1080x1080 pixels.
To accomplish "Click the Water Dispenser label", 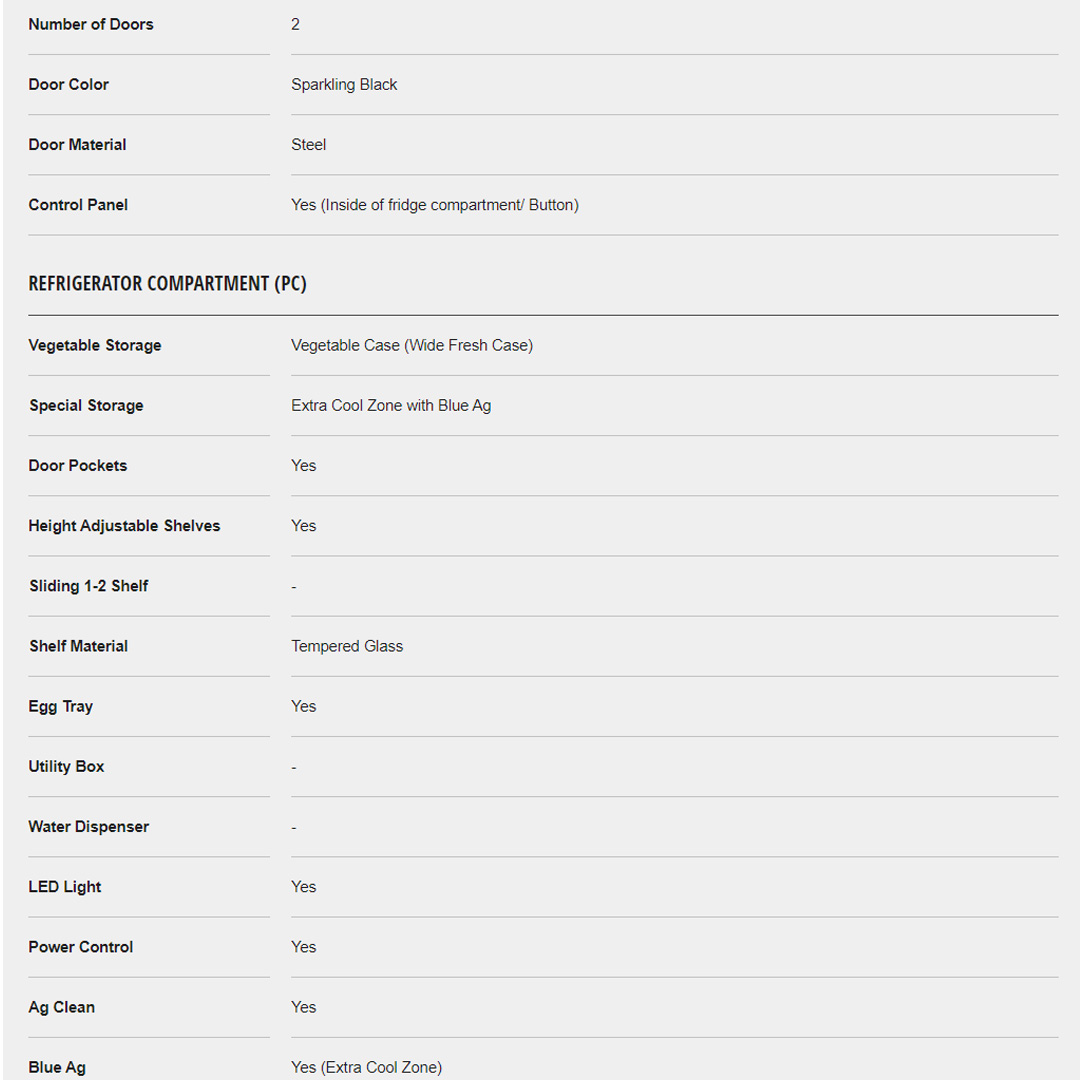I will point(89,827).
